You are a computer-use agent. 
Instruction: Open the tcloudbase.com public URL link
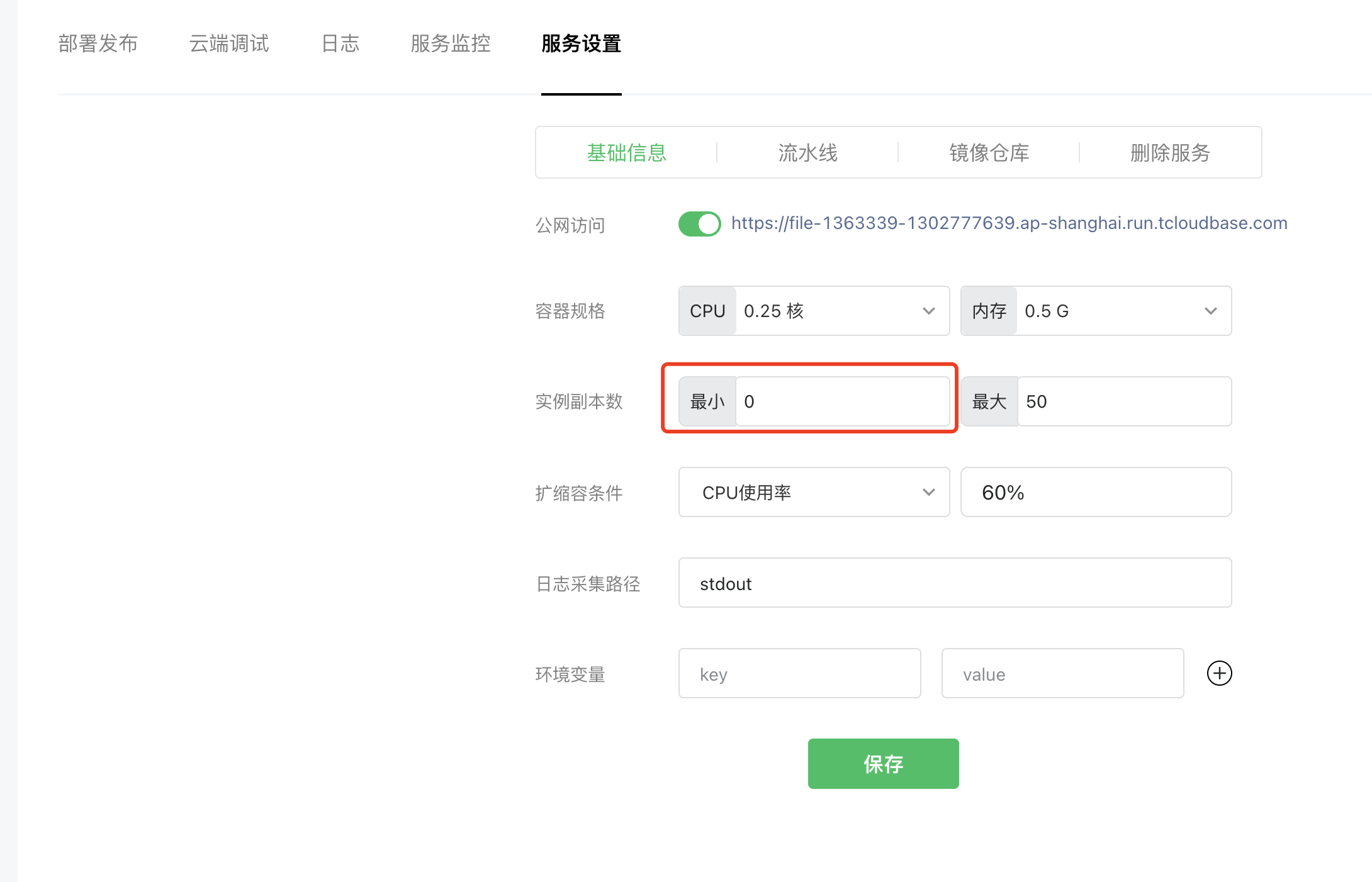tap(1009, 223)
